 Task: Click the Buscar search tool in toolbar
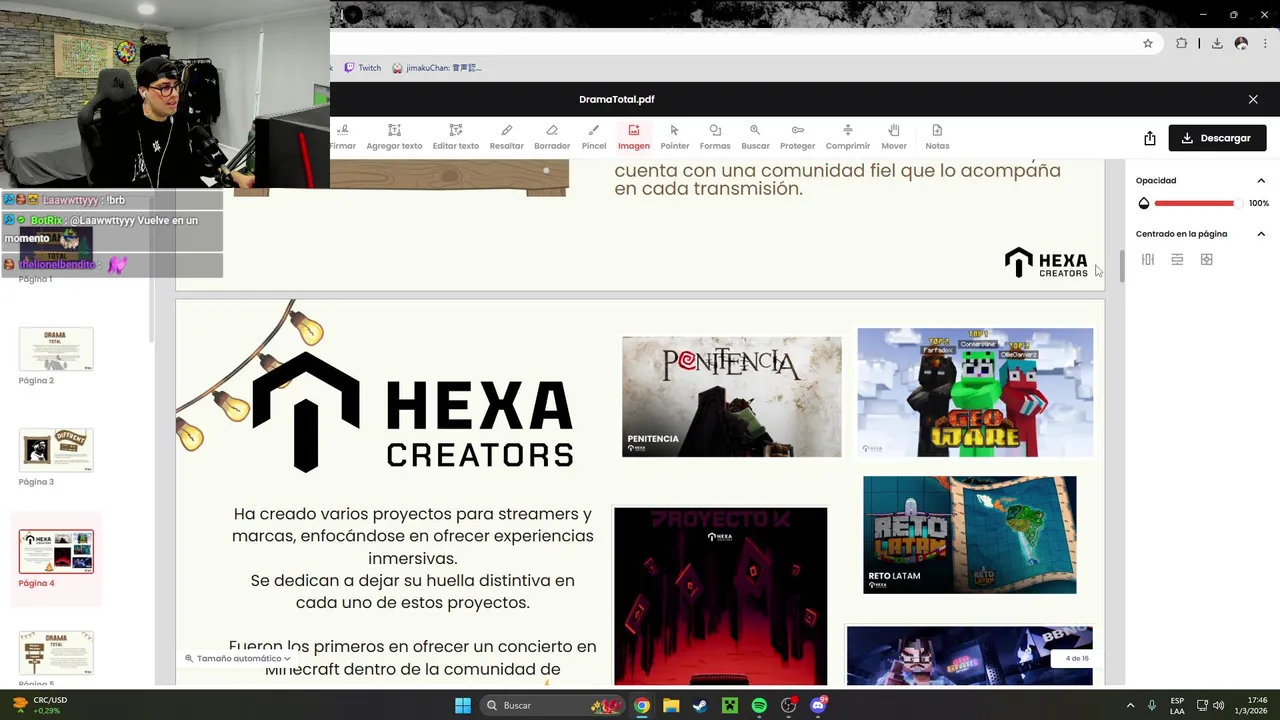coord(755,137)
